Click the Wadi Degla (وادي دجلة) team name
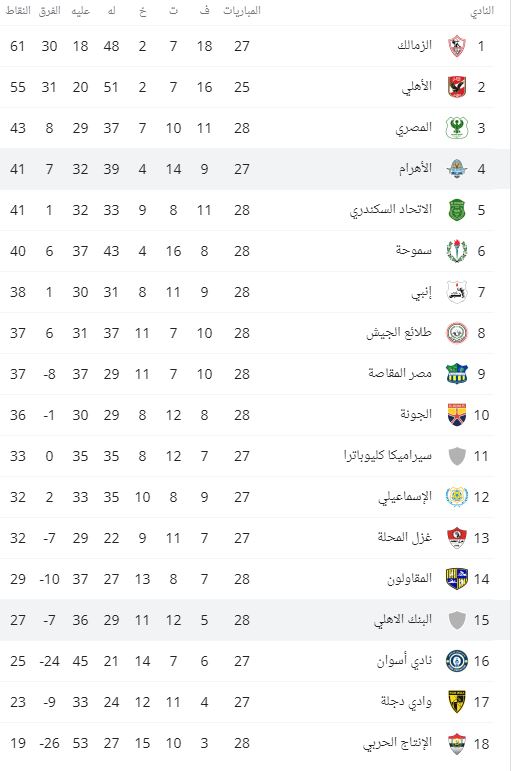Screen dimensions: 511x771 click(x=406, y=702)
